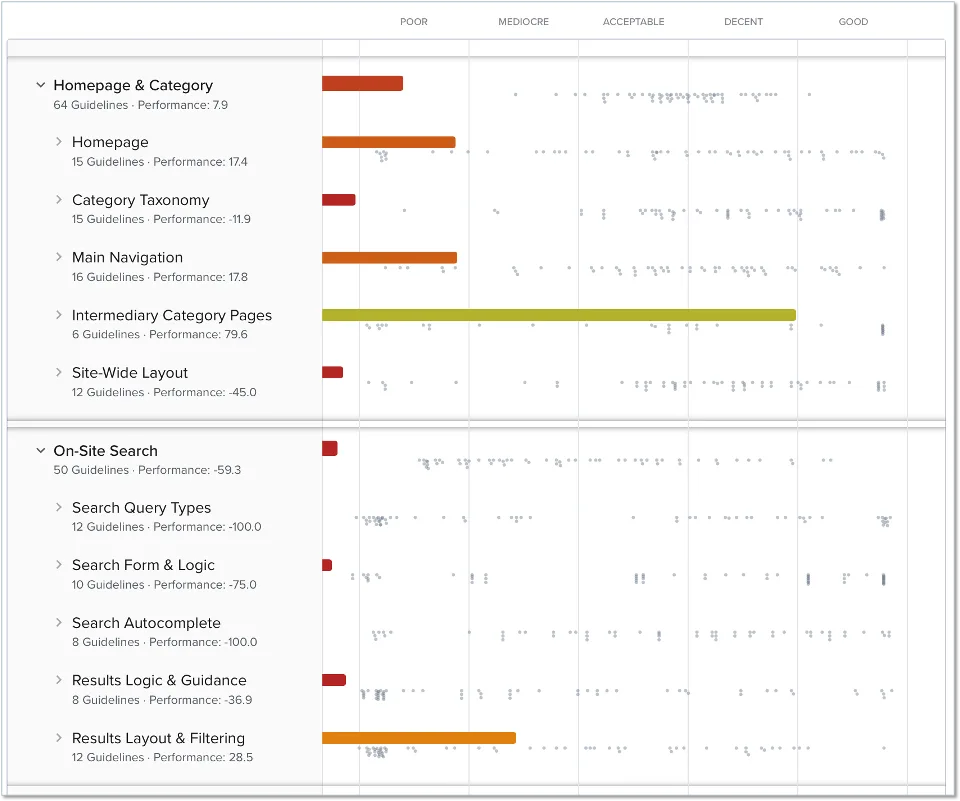Expand the Homepage subsection chevron
960x801 pixels.
pos(59,141)
